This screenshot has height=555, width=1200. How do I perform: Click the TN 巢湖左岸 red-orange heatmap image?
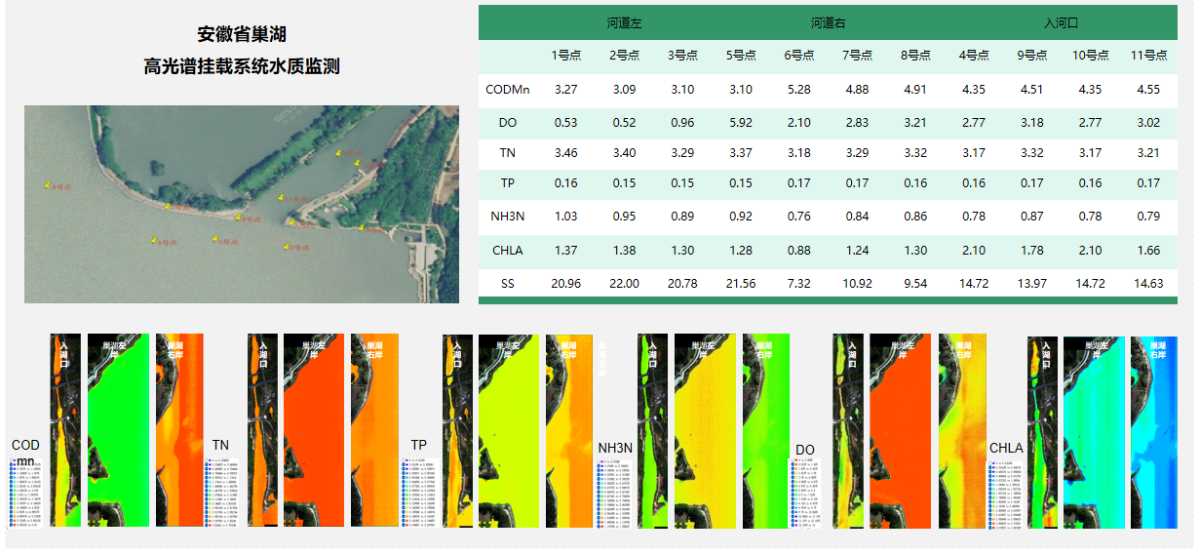(314, 430)
